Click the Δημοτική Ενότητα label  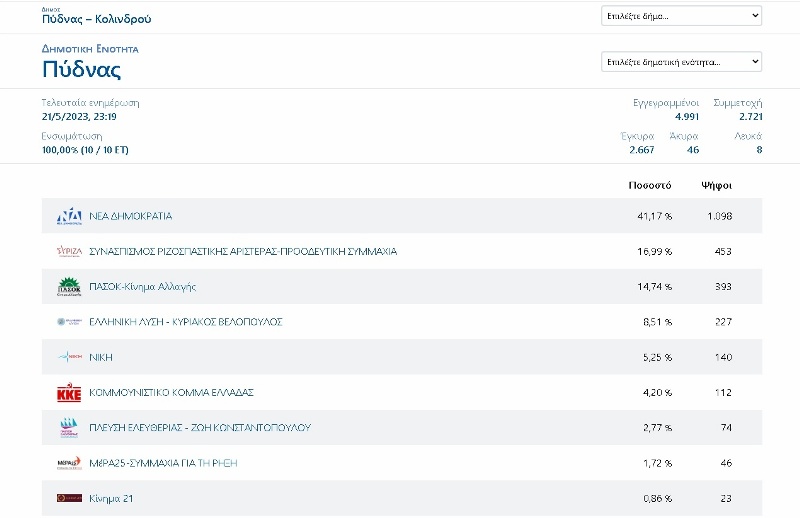(x=90, y=49)
